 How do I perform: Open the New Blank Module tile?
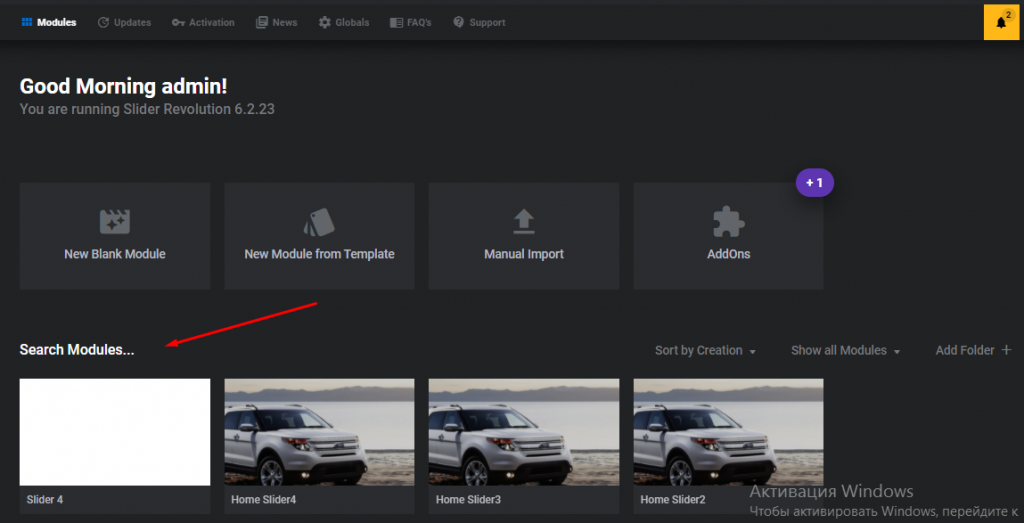(x=115, y=236)
